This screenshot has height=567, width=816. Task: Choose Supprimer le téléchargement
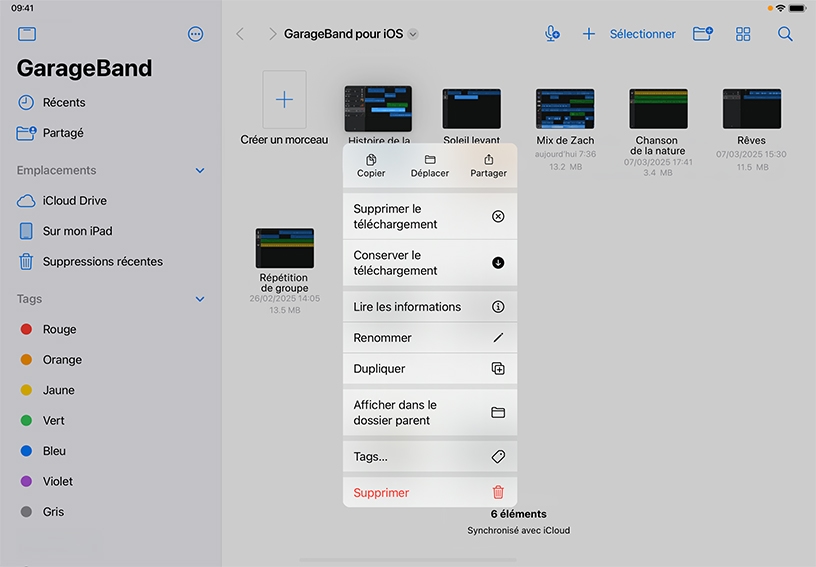[430, 216]
